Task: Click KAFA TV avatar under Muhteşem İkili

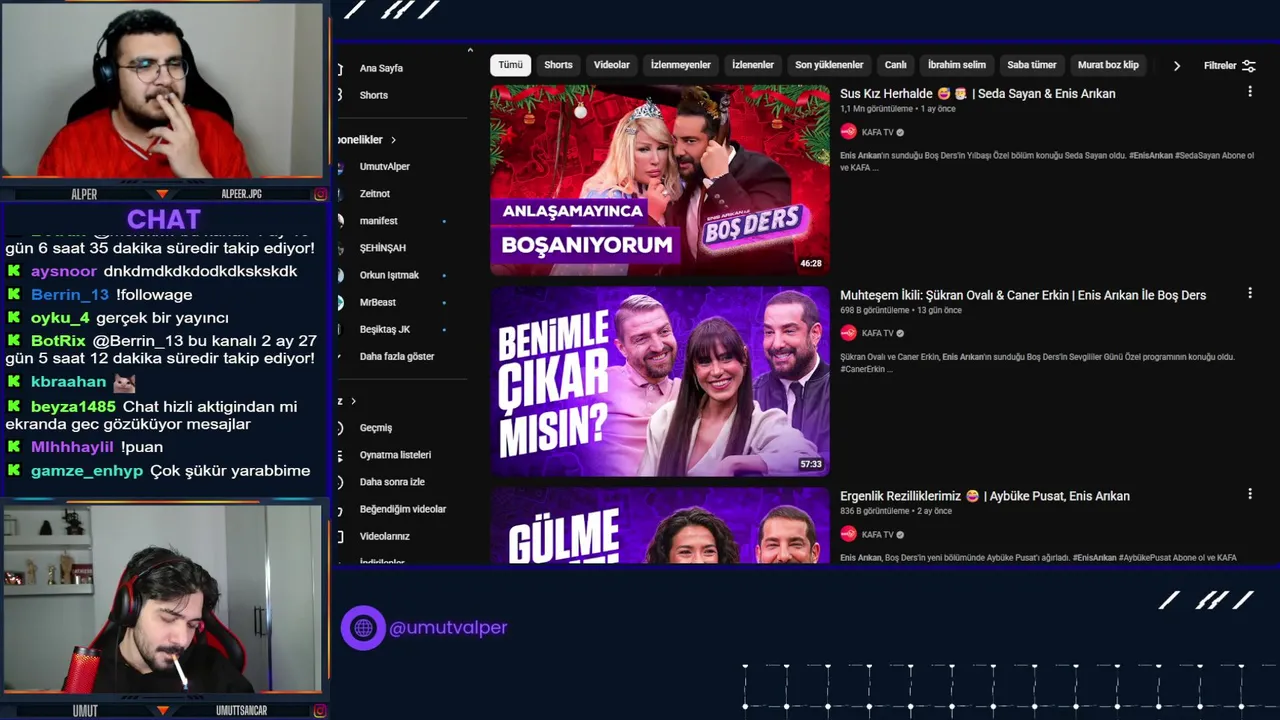Action: [848, 333]
